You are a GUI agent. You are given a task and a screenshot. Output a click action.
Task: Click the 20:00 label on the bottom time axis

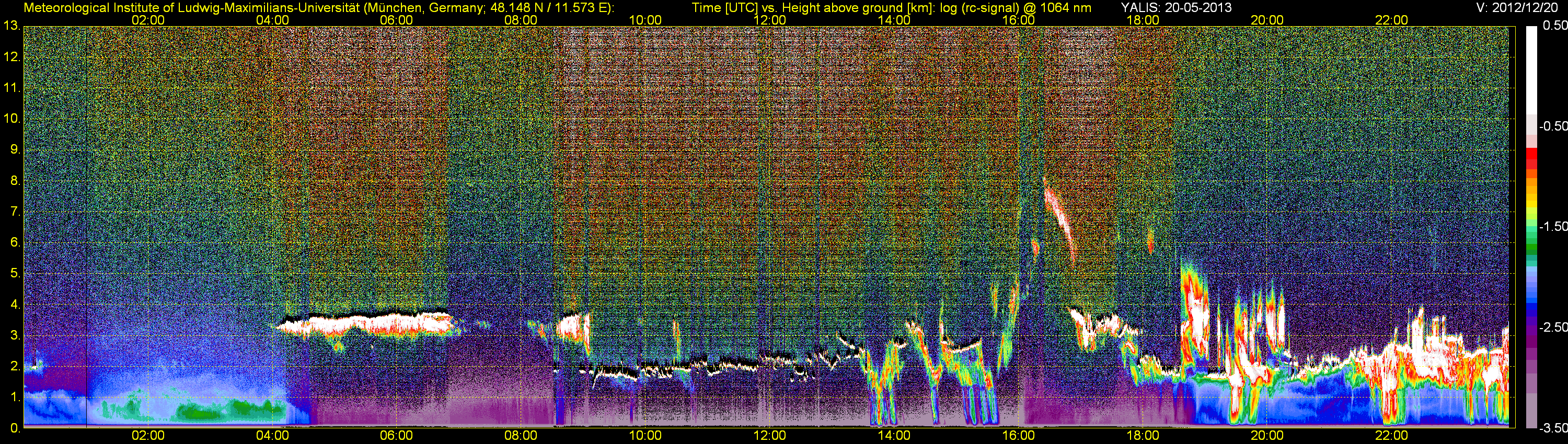click(x=1267, y=436)
